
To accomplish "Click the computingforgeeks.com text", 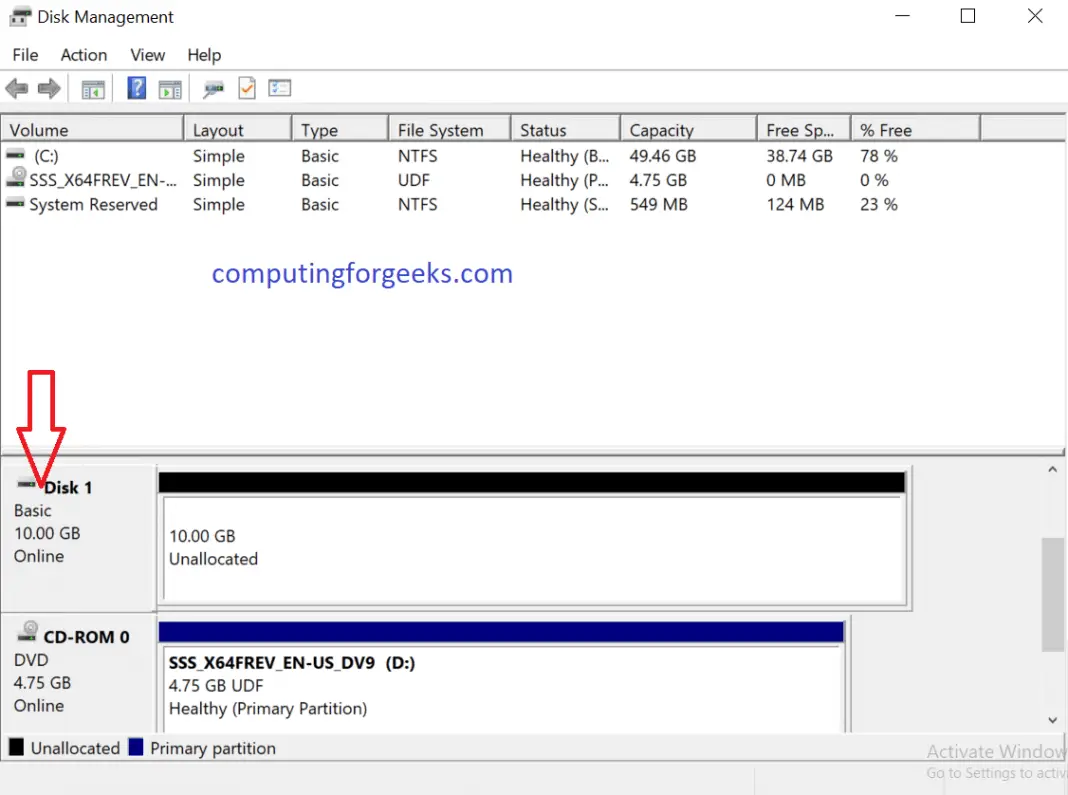I will coord(362,273).
